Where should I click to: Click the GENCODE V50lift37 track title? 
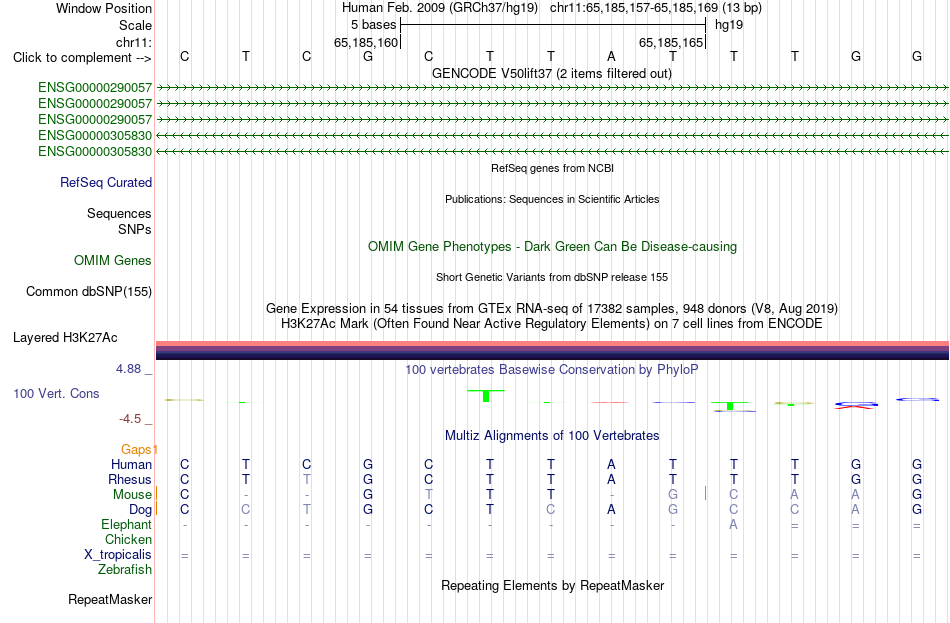click(552, 74)
